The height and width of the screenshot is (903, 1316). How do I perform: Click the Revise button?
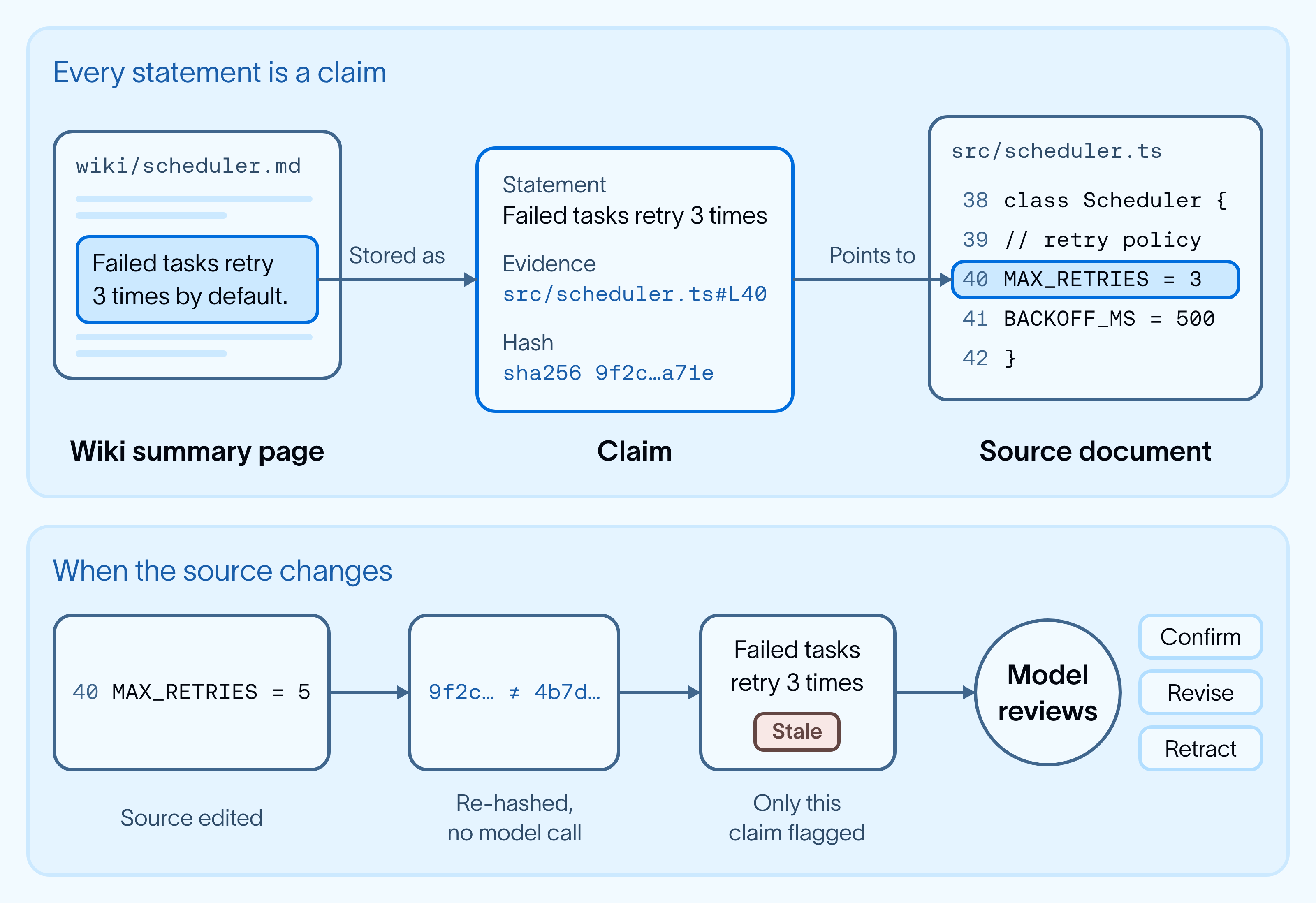(x=1200, y=692)
